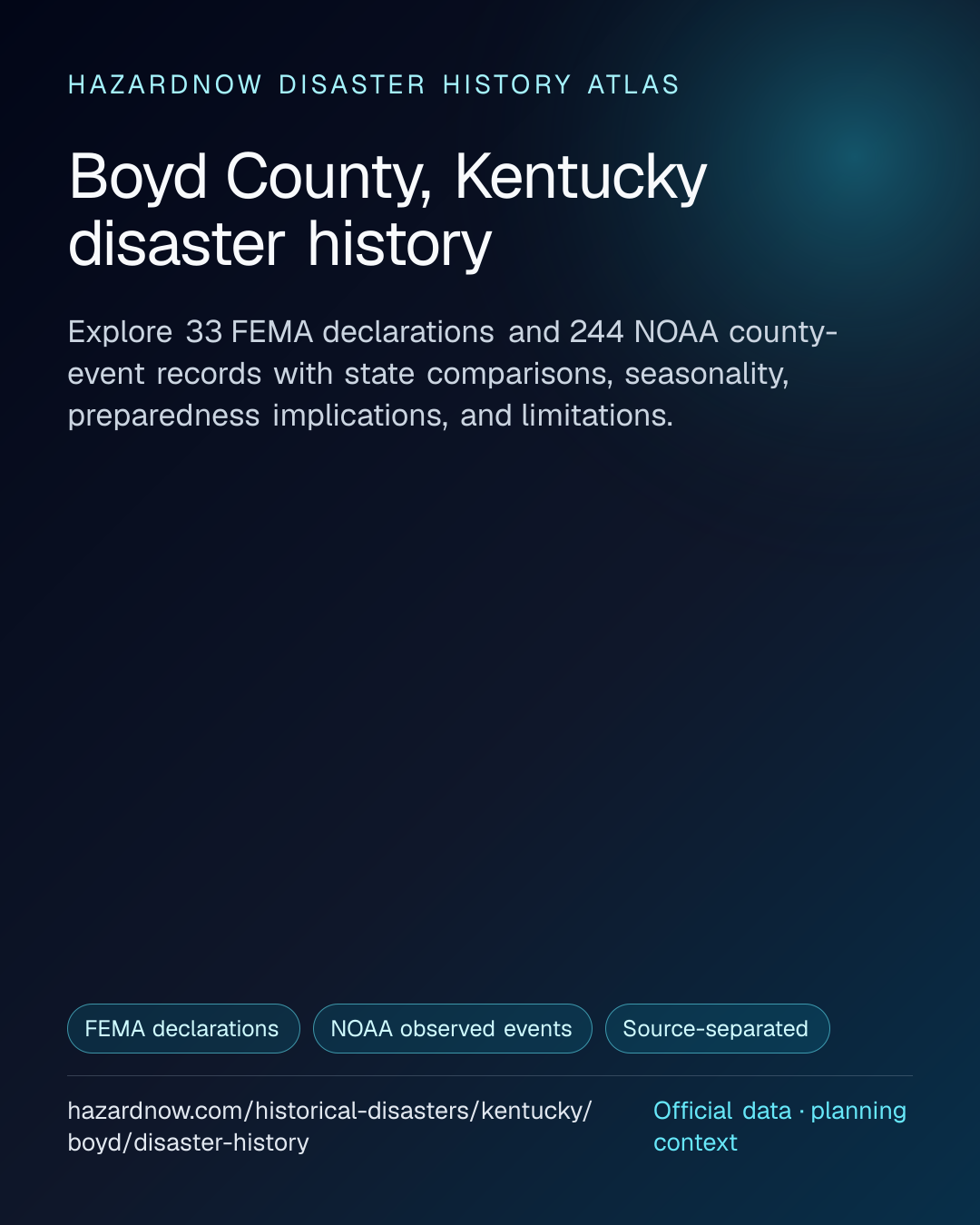This screenshot has height=1225, width=980.
Task: Click the word Boyd in the title
Action: (138, 179)
